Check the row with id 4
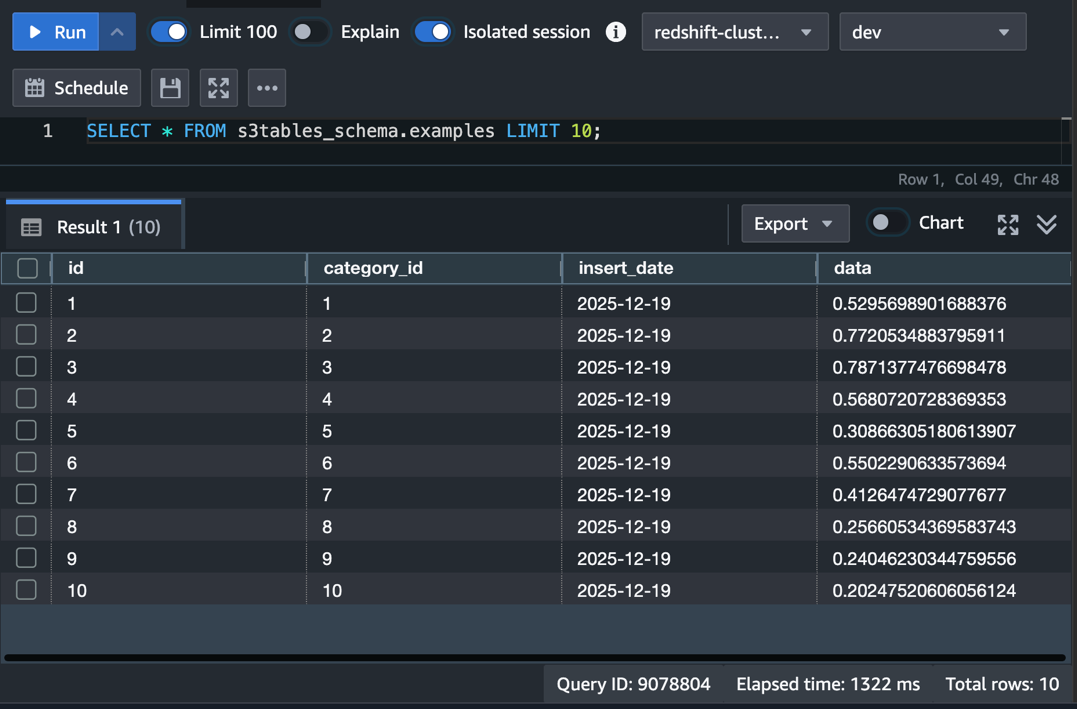The height and width of the screenshot is (709, 1077). (26, 398)
